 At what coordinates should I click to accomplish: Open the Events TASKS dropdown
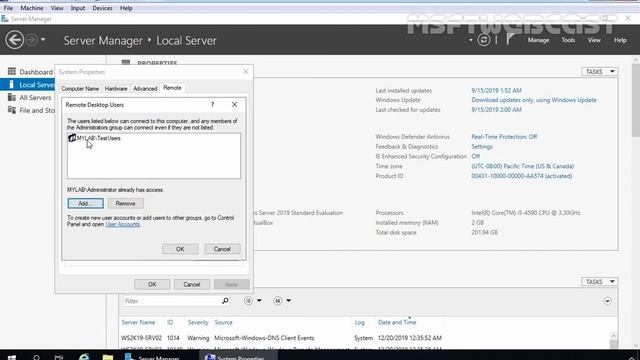(600, 282)
